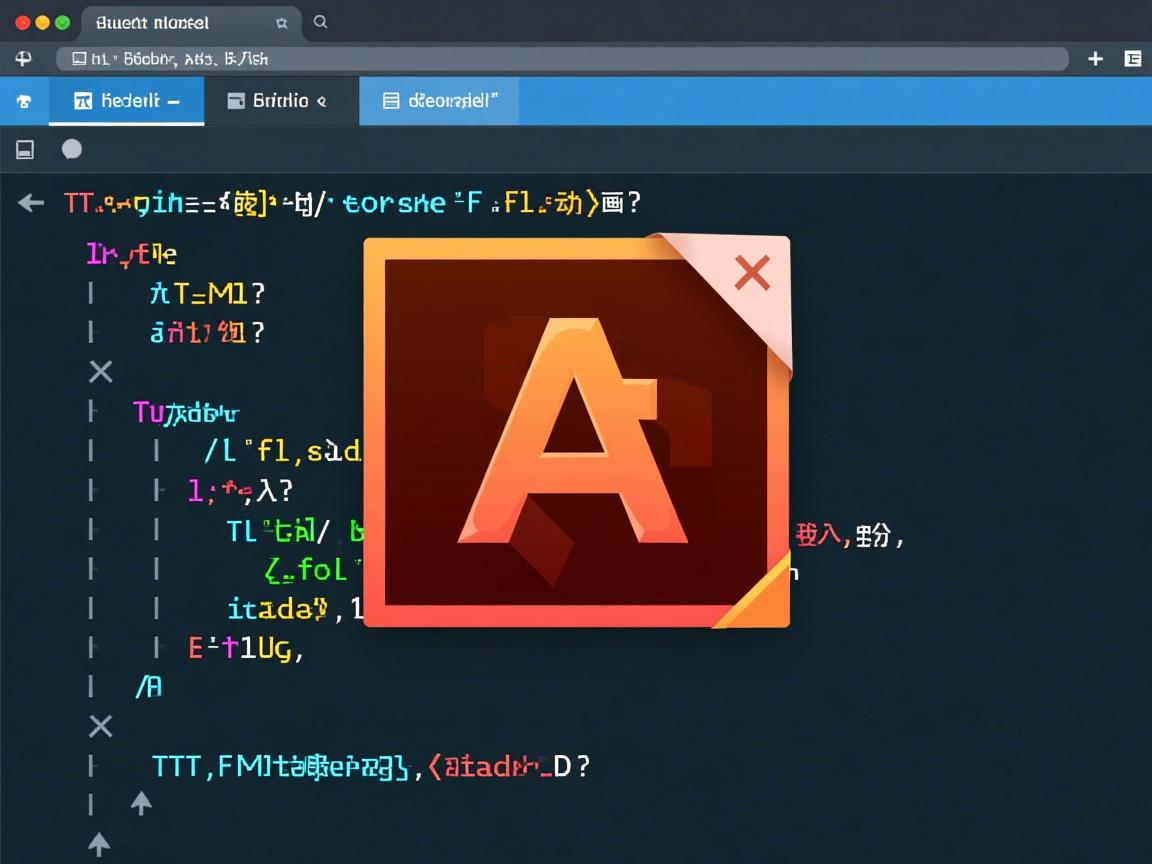This screenshot has width=1152, height=864.
Task: Click the indented up arrow near the bottom
Action: [141, 803]
